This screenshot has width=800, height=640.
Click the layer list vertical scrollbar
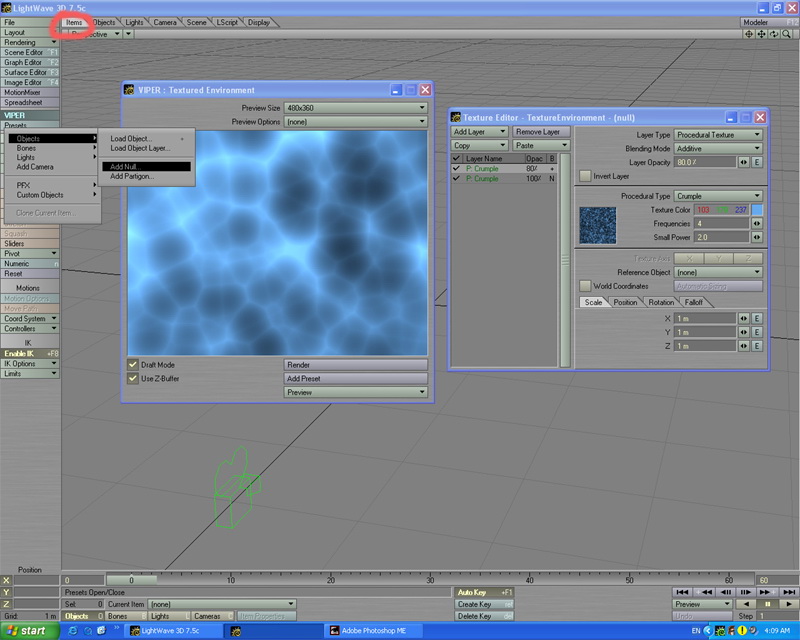pos(565,260)
